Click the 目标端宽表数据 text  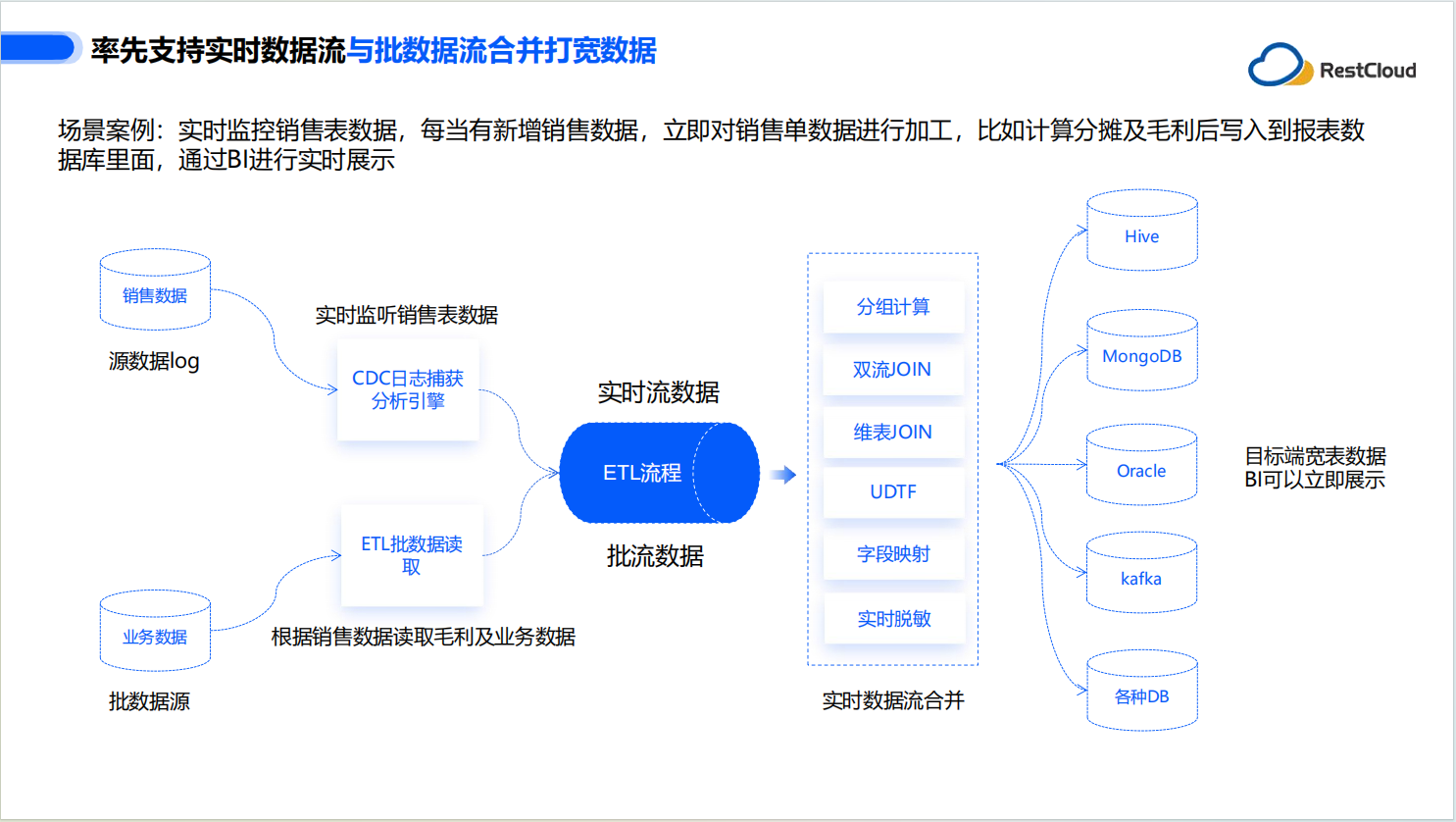click(x=1315, y=456)
